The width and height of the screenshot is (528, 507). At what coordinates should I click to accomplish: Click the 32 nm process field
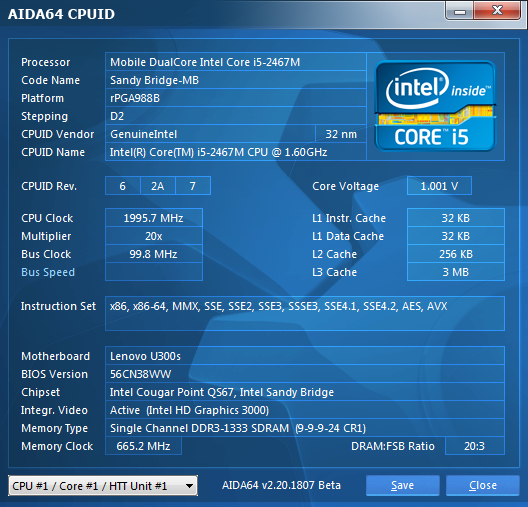click(x=341, y=134)
